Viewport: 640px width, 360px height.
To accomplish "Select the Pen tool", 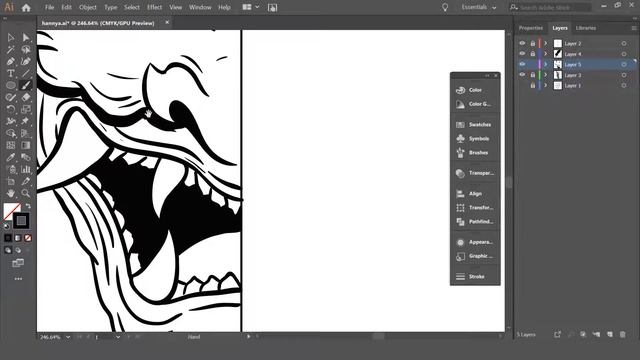I will [x=11, y=62].
